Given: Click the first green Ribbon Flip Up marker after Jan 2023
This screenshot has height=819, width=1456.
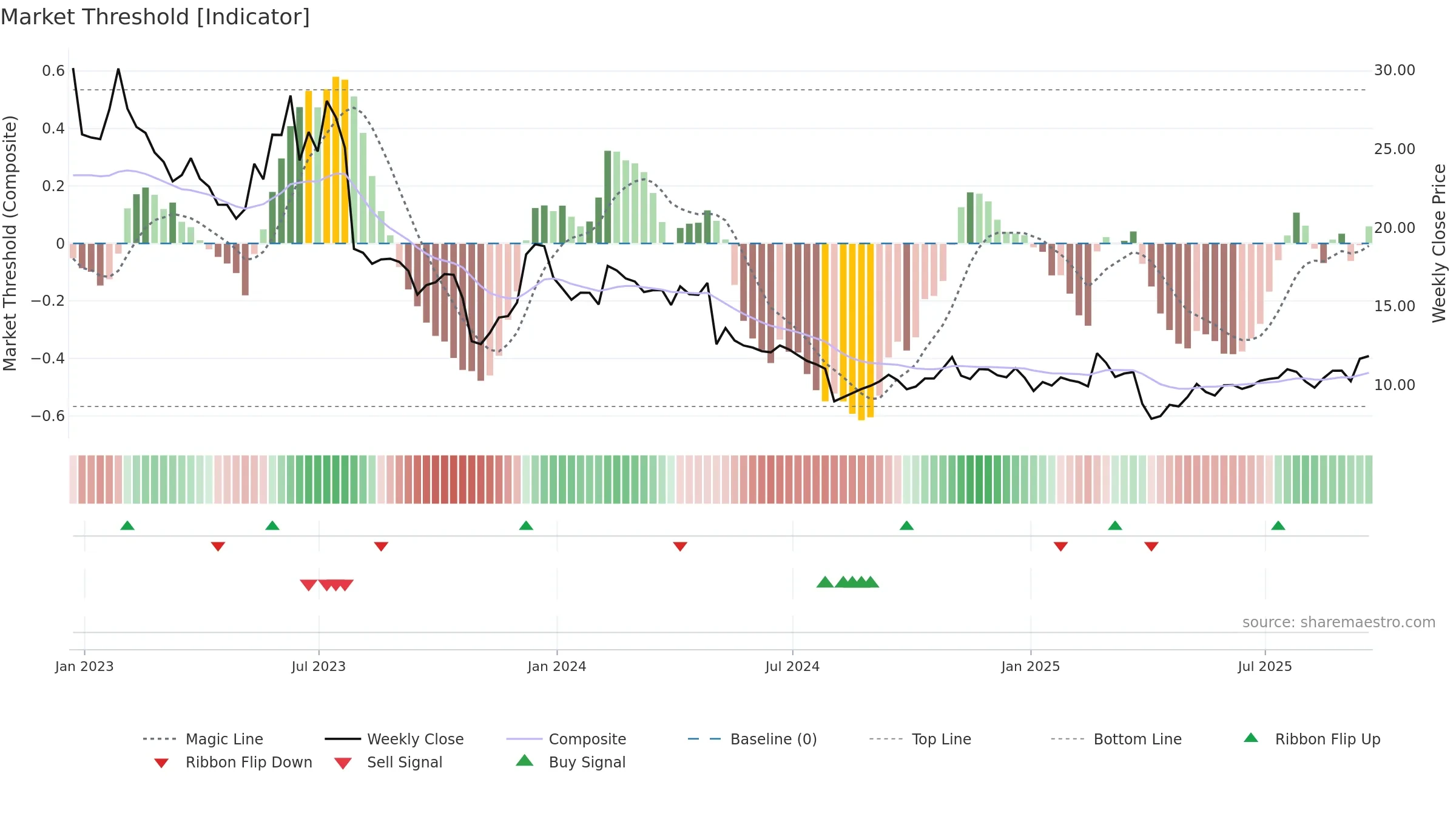Looking at the screenshot, I should click(x=127, y=525).
